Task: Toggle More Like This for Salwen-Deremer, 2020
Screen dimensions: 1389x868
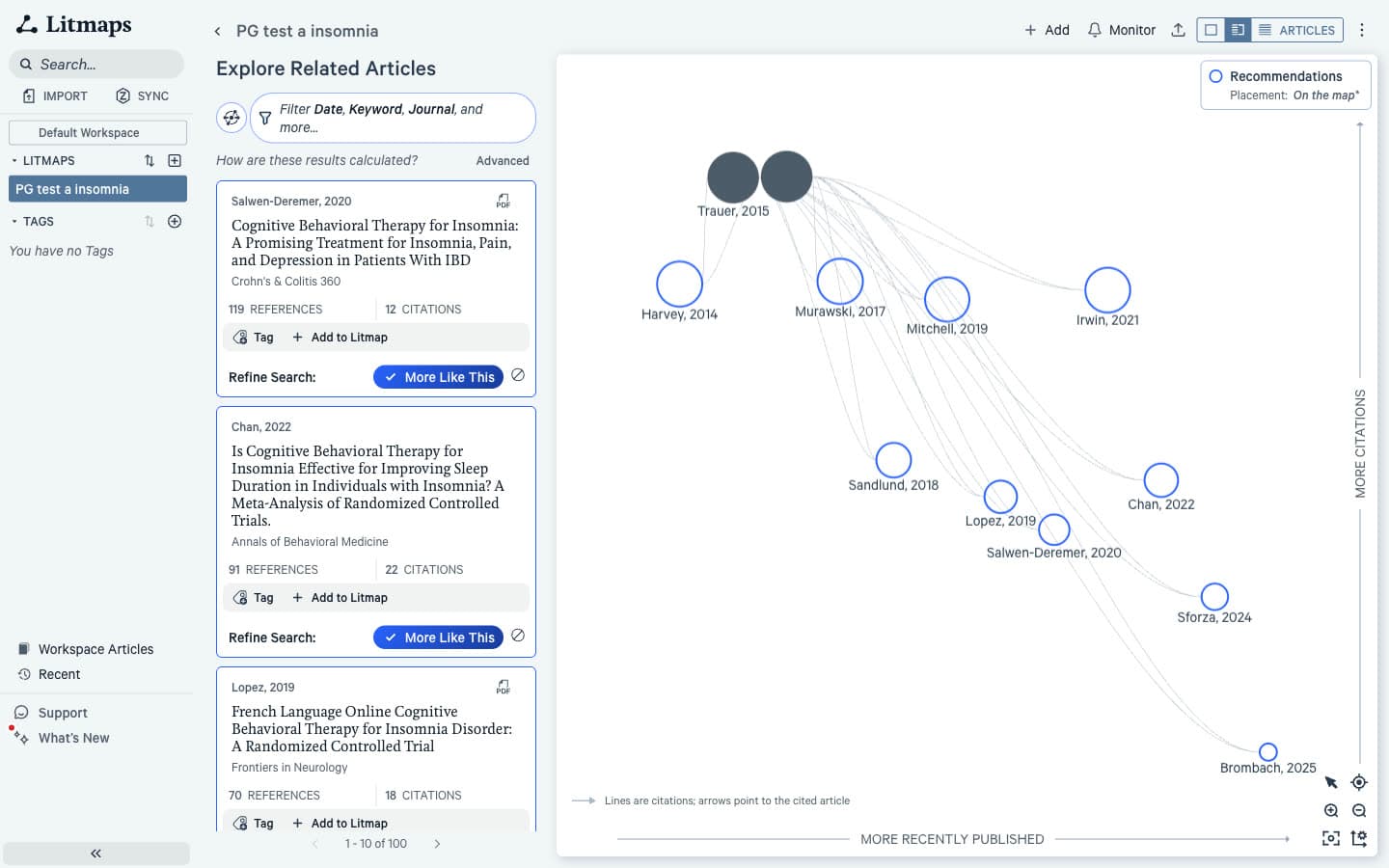Action: (x=439, y=377)
